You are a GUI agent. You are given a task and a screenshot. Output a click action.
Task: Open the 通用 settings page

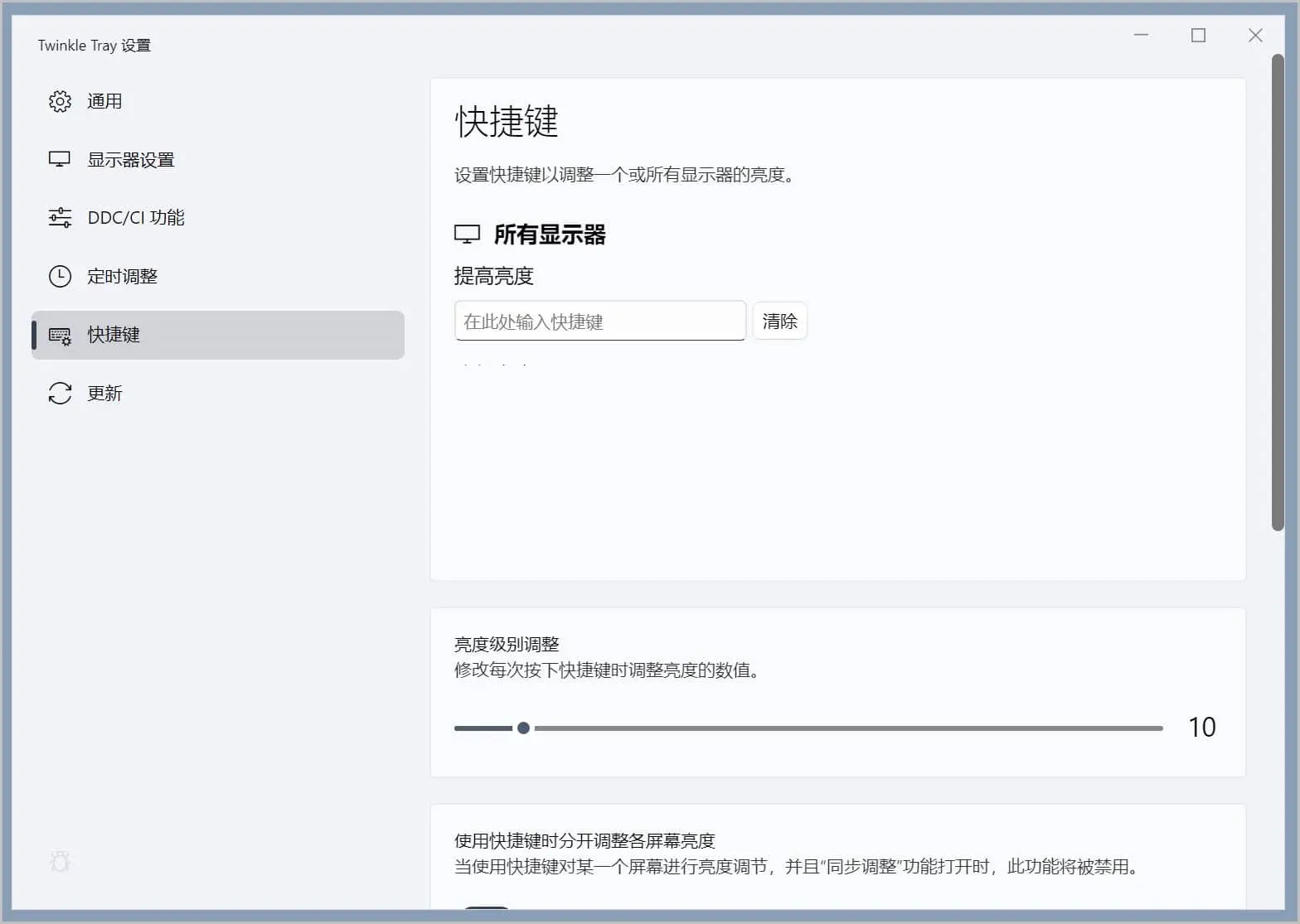click(x=104, y=101)
